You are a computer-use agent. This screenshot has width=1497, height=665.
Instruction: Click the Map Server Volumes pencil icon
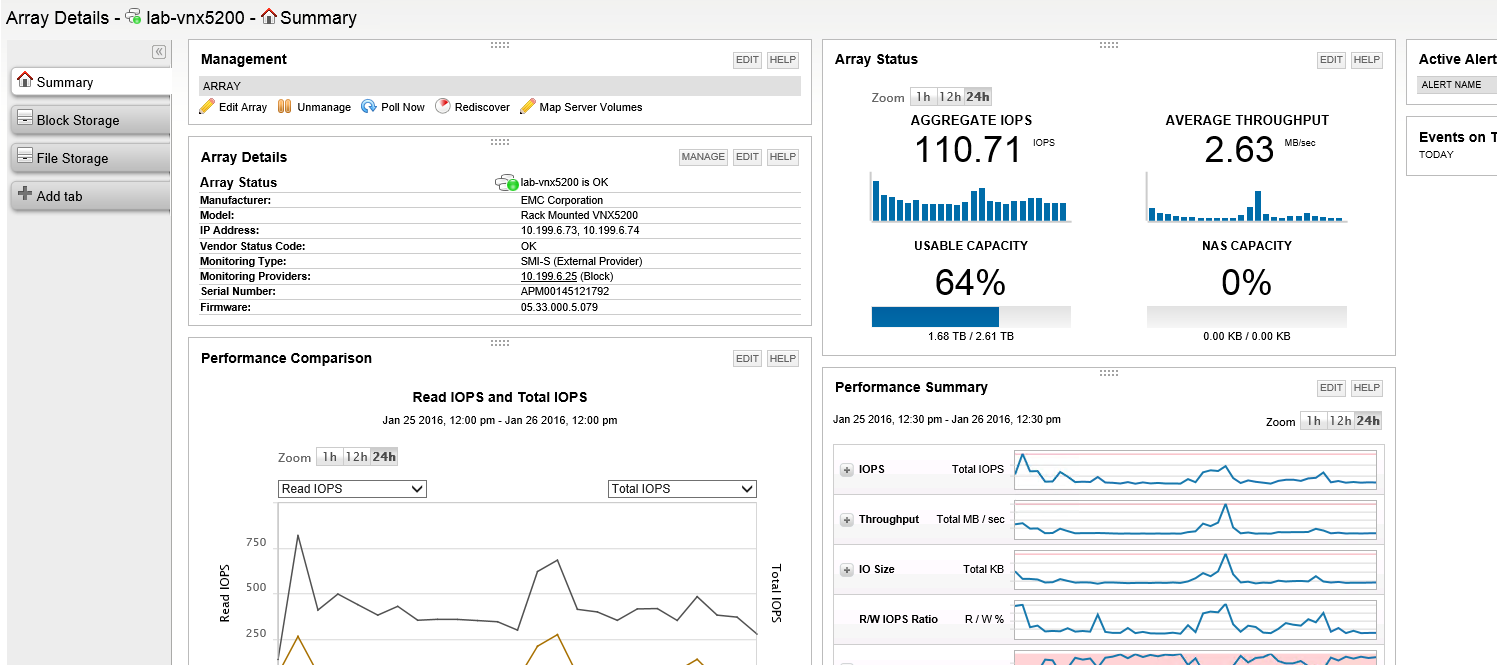[x=527, y=106]
